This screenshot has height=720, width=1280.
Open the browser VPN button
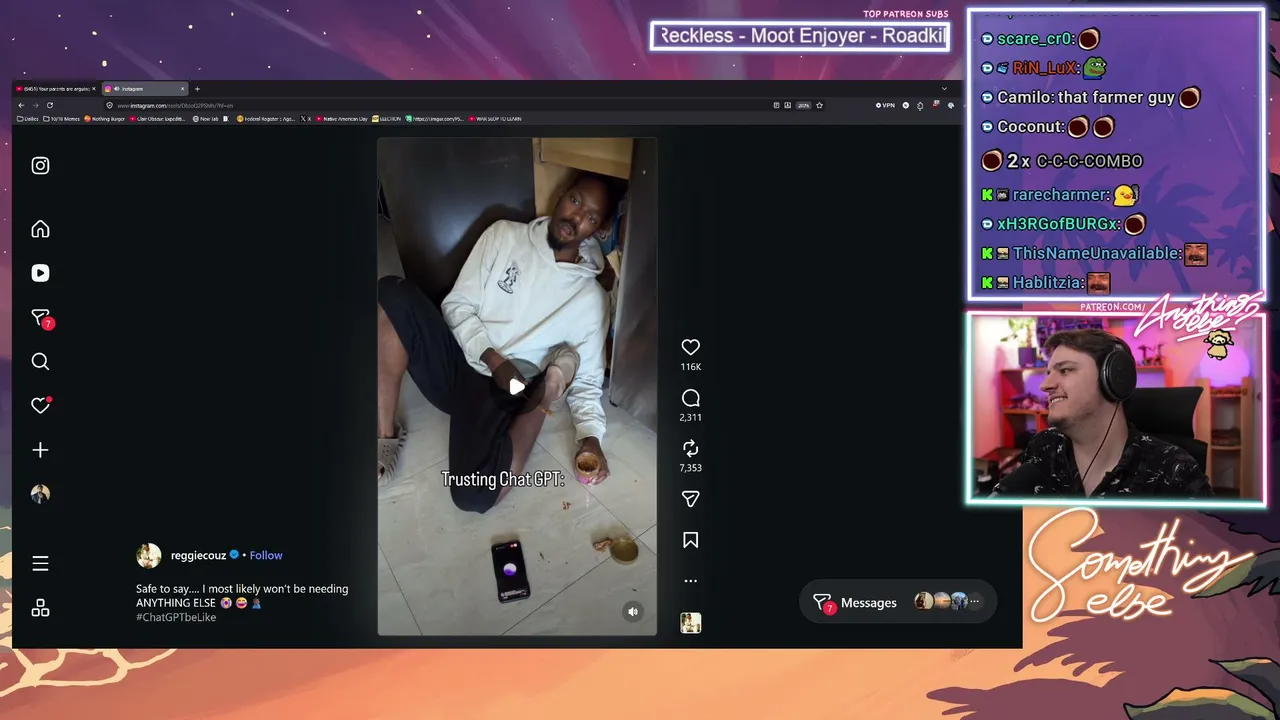(886, 105)
